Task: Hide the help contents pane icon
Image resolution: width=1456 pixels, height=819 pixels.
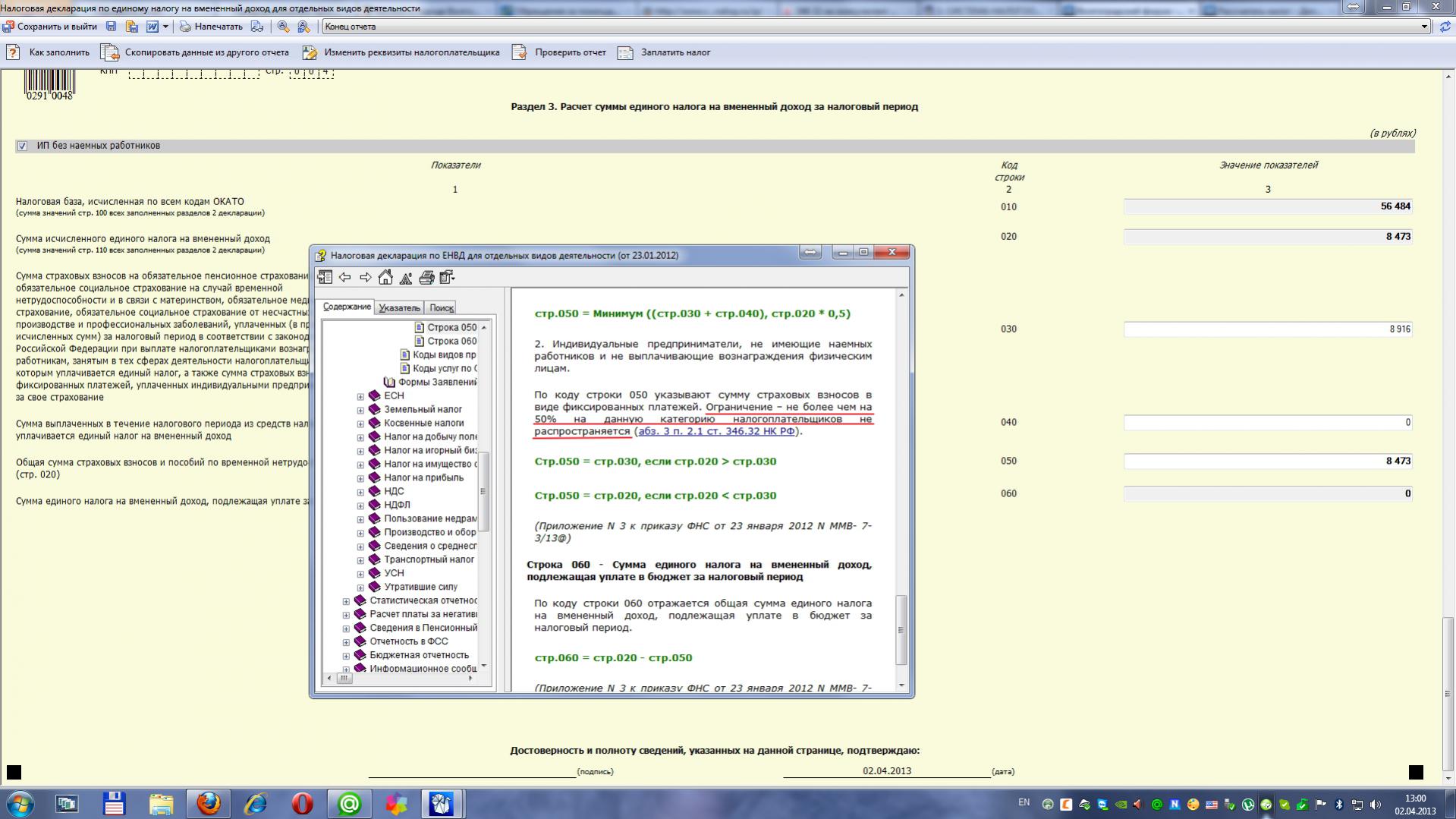Action: (325, 278)
